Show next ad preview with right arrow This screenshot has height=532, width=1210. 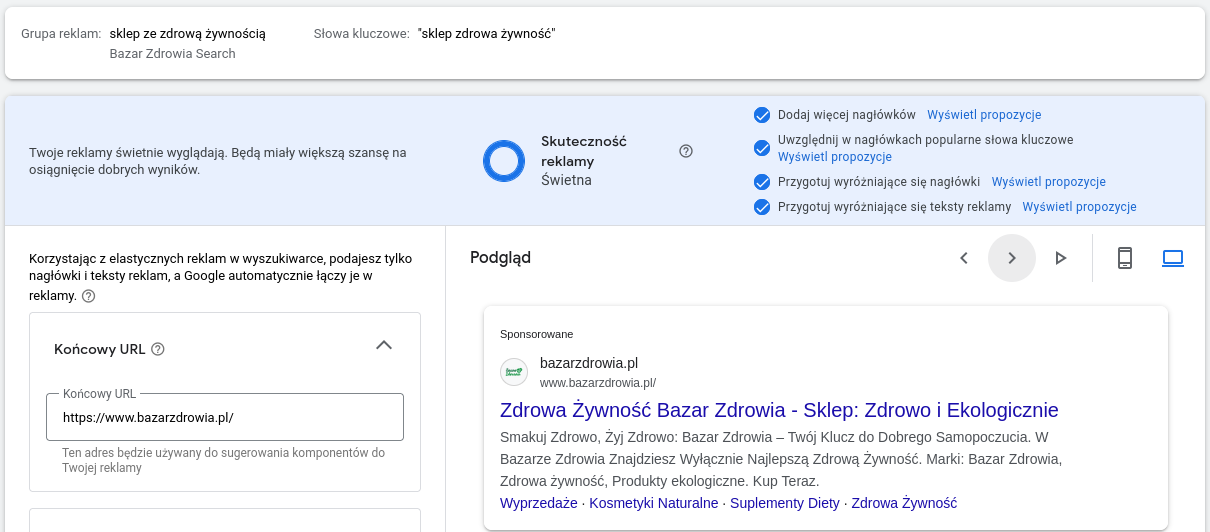[x=1012, y=258]
